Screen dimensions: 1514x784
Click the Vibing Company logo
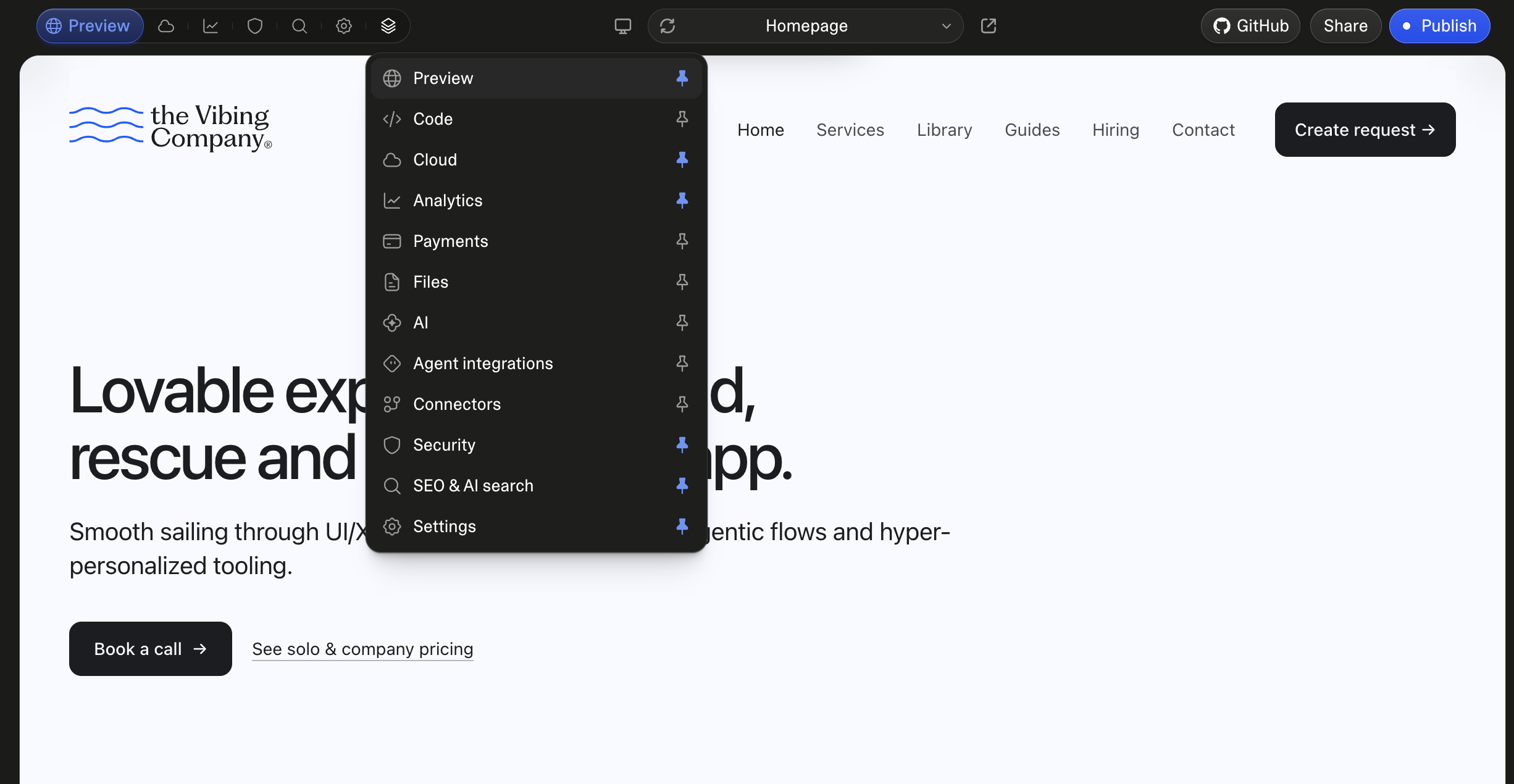click(x=170, y=127)
